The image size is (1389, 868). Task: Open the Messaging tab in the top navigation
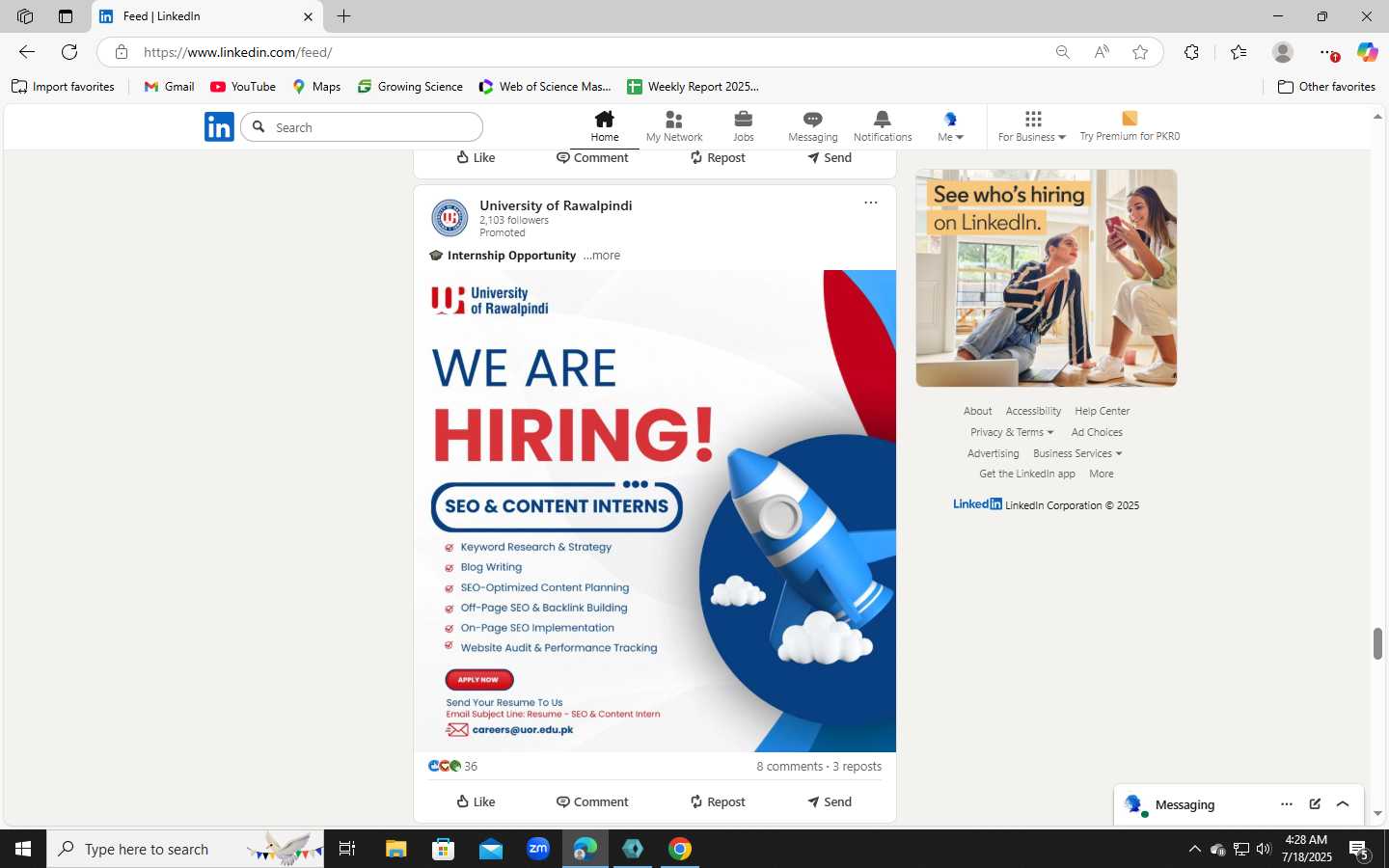click(813, 126)
